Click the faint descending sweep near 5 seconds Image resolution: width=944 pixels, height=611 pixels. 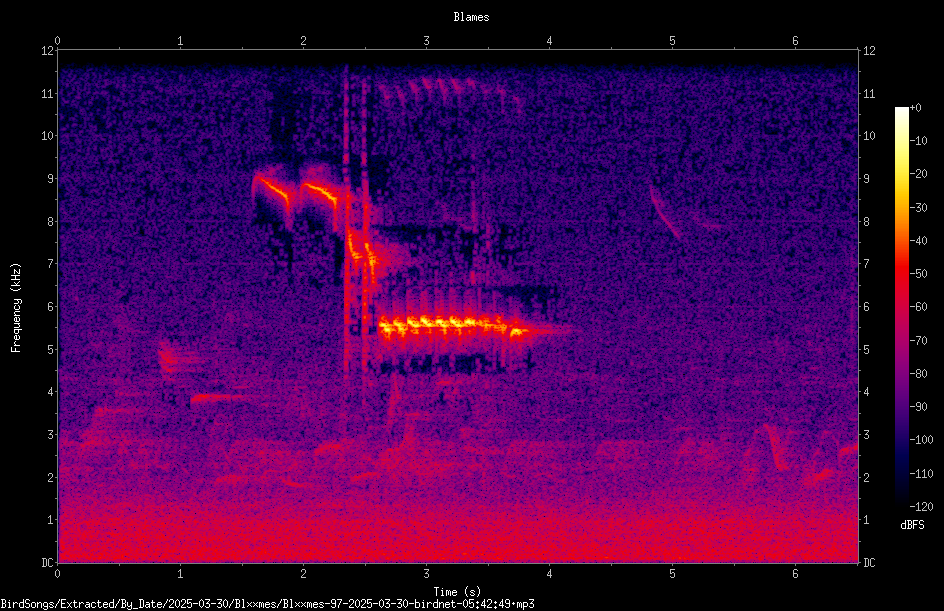(x=666, y=212)
